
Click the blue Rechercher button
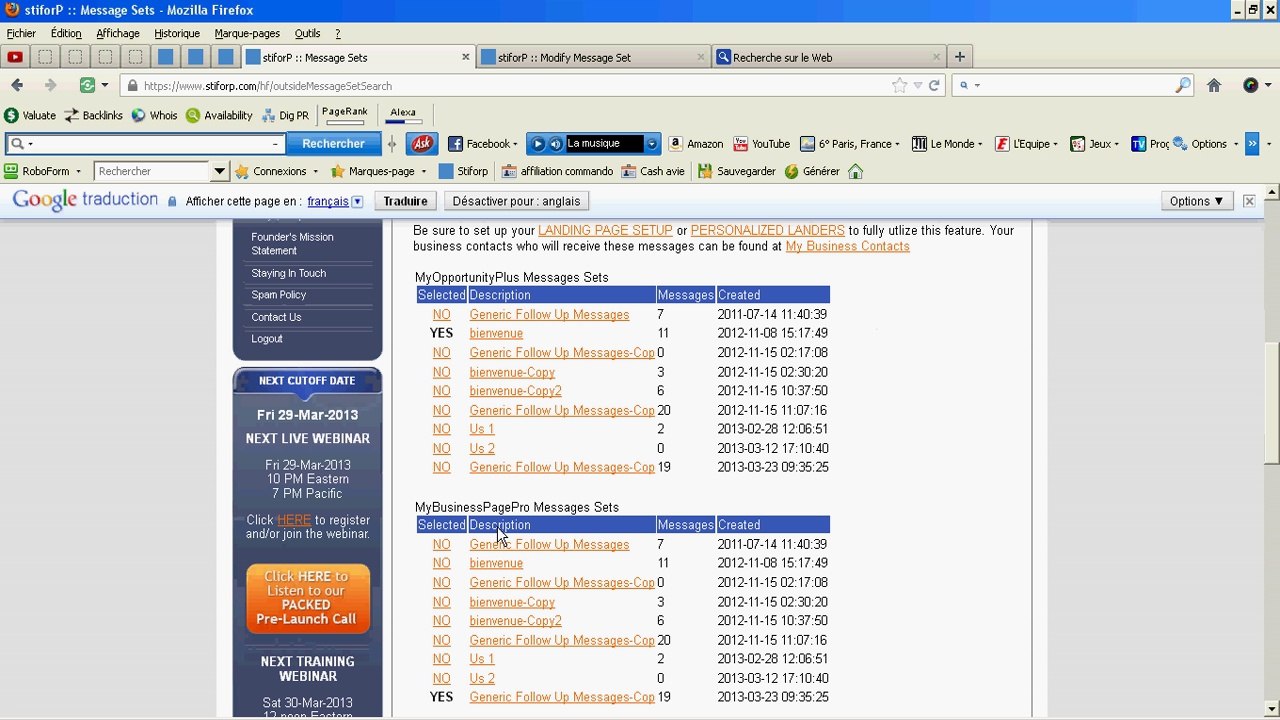tap(333, 144)
